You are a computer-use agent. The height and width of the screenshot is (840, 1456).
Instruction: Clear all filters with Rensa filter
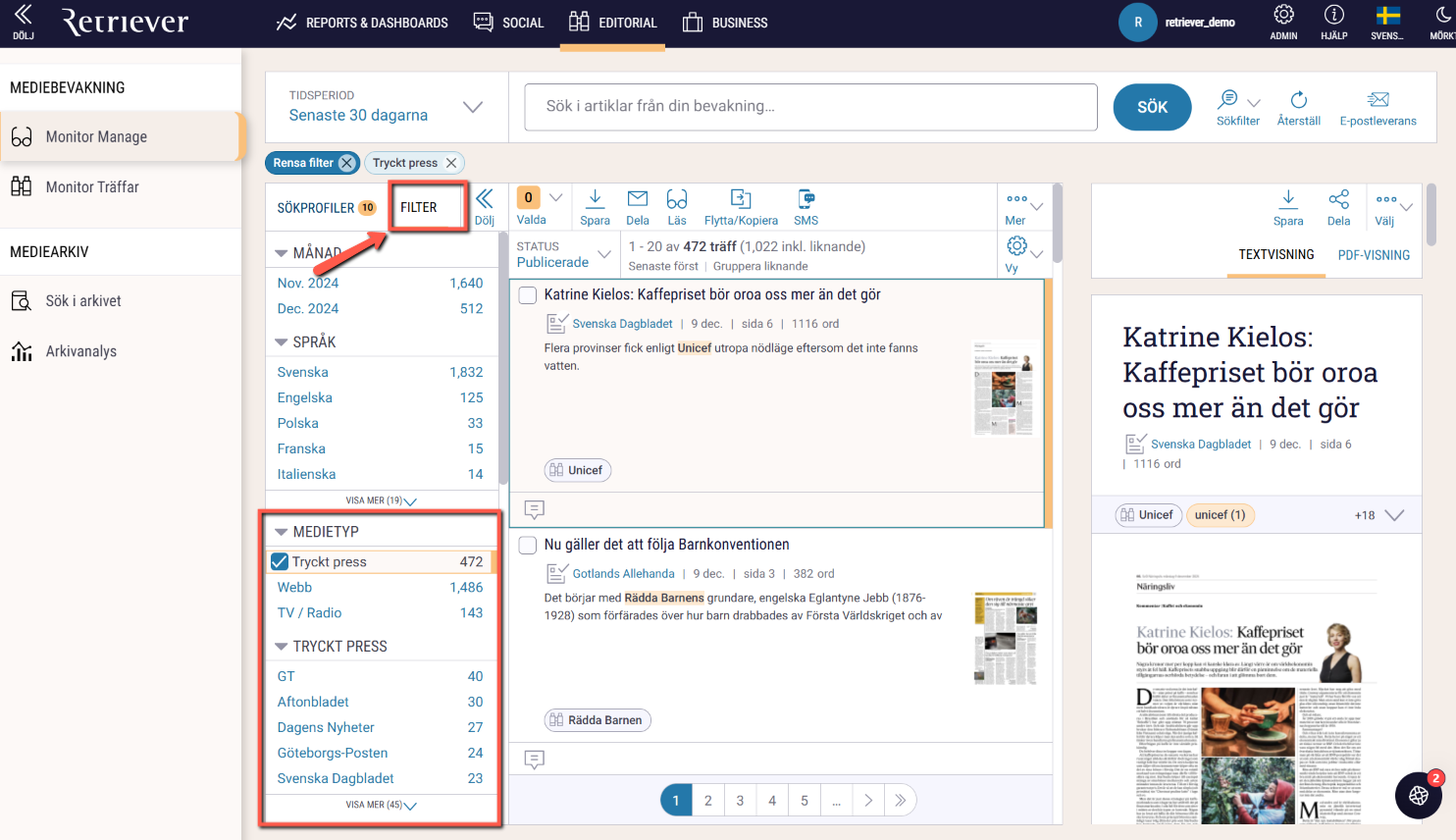[312, 163]
